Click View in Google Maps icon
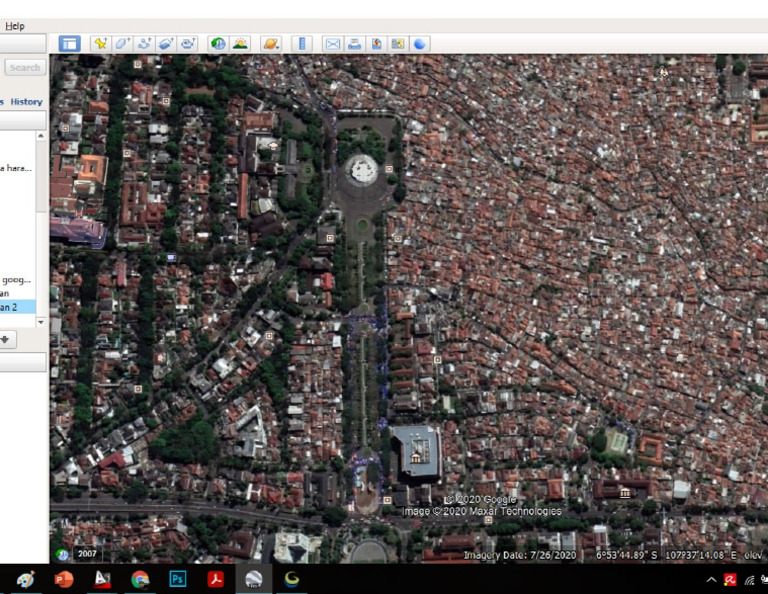Image resolution: width=768 pixels, height=594 pixels. pyautogui.click(x=398, y=44)
